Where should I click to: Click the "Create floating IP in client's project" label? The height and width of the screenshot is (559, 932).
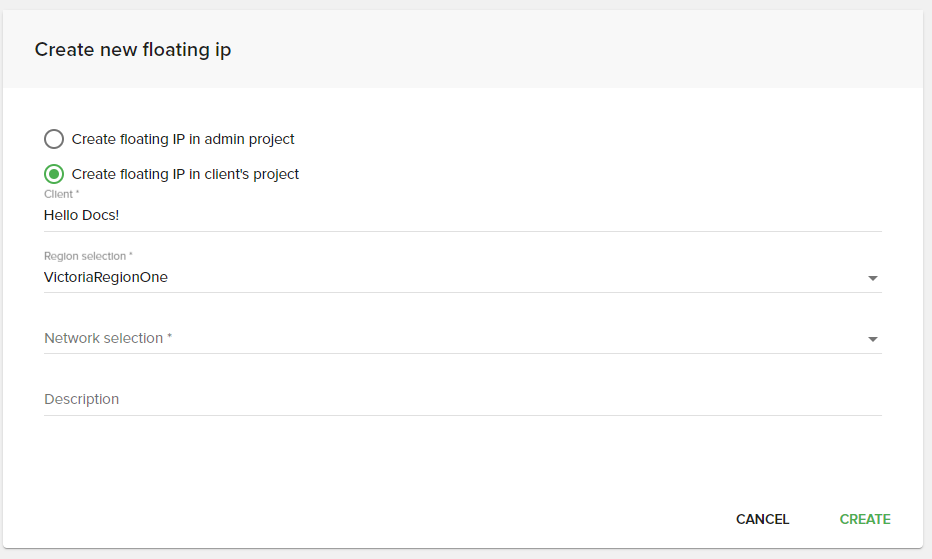point(185,174)
